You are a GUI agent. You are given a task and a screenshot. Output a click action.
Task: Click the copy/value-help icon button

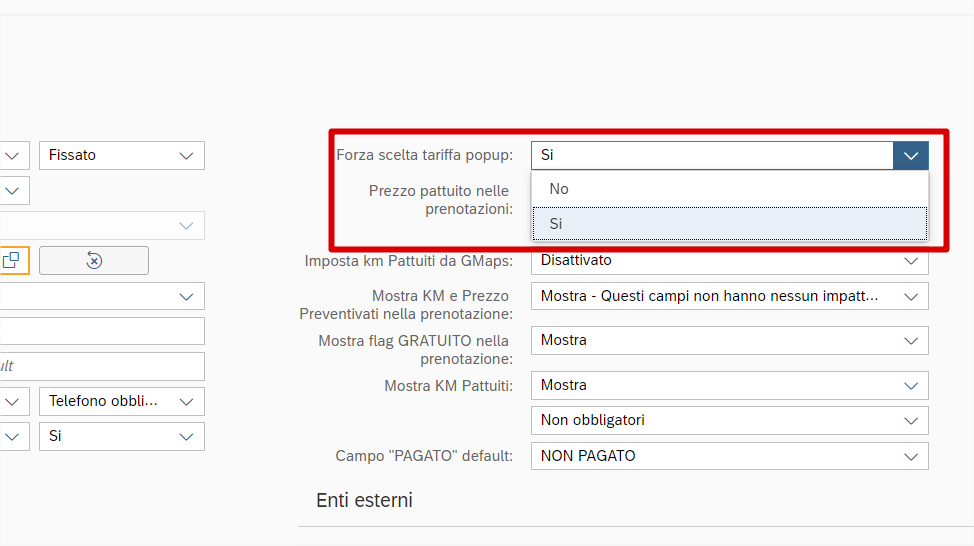13,260
